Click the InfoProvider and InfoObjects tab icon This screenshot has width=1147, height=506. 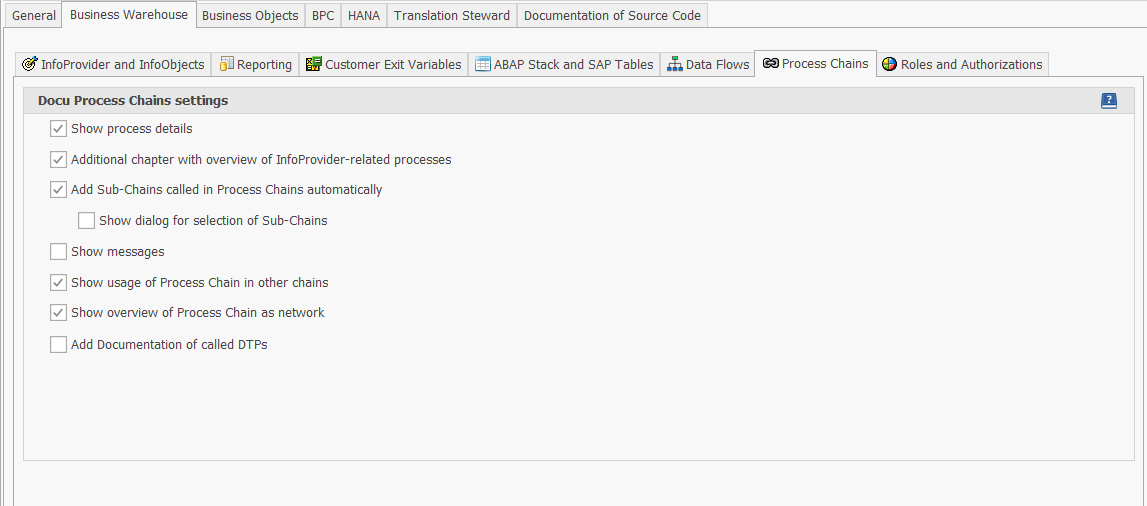29,65
